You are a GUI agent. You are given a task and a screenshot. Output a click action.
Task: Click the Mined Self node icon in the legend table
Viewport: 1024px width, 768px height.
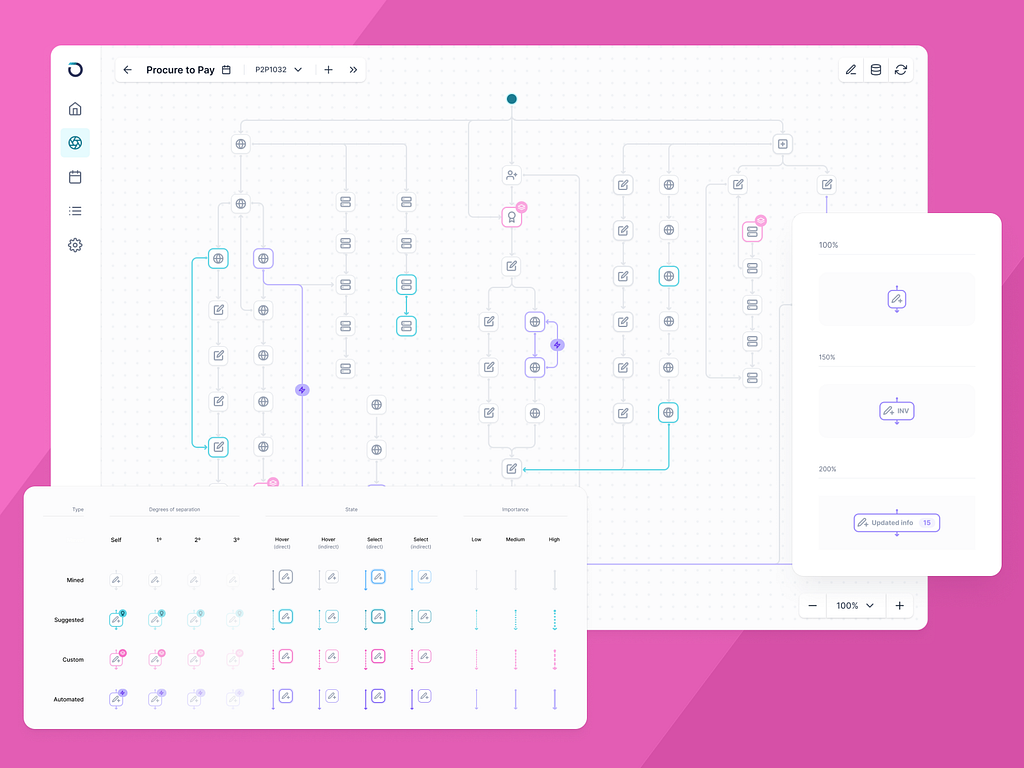tap(117, 578)
